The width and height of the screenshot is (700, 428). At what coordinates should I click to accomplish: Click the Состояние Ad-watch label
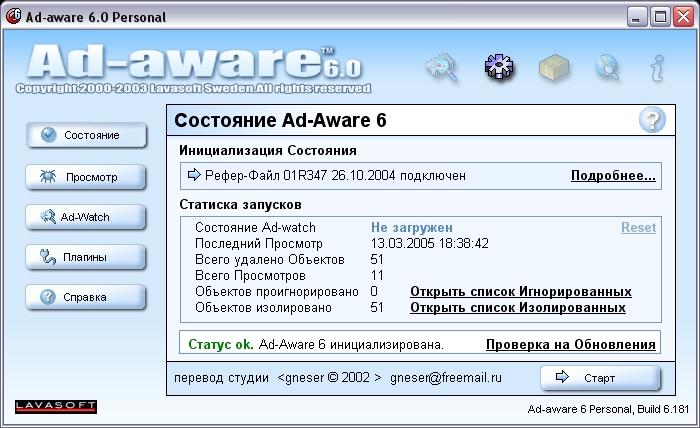click(x=255, y=228)
